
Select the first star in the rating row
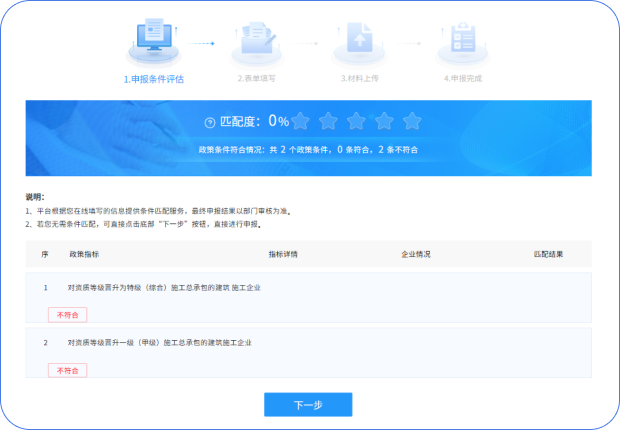(300, 121)
